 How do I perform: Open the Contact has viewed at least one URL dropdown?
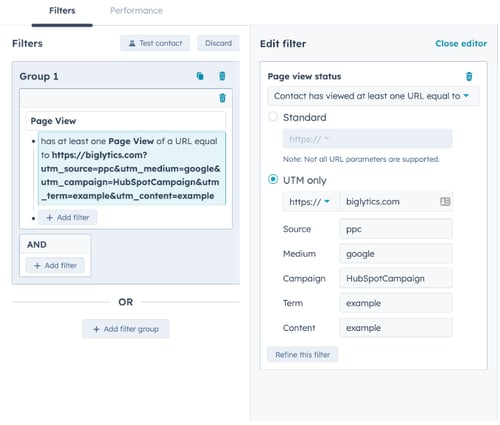373,96
